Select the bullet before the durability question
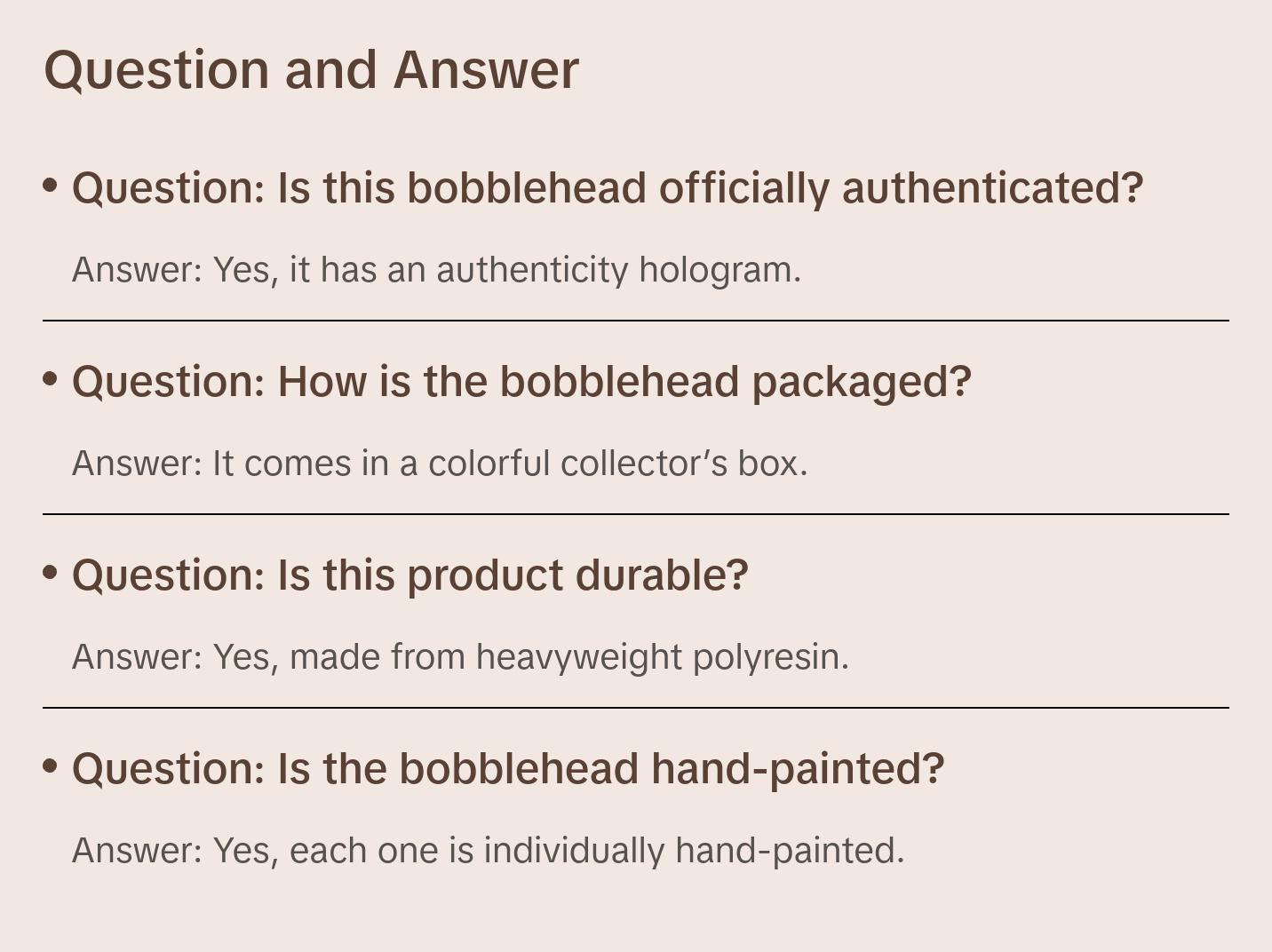The image size is (1272, 952). pyautogui.click(x=51, y=573)
